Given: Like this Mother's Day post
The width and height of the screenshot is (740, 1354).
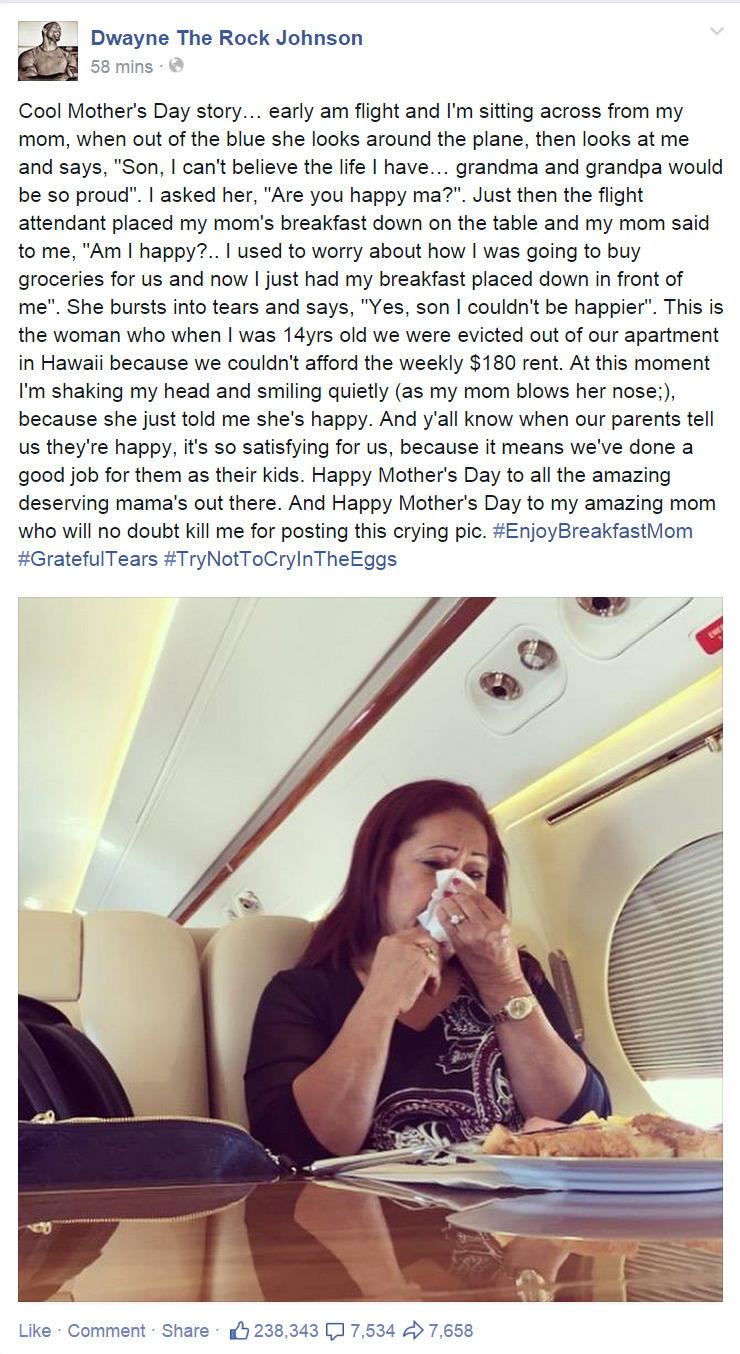Looking at the screenshot, I should click(34, 1330).
